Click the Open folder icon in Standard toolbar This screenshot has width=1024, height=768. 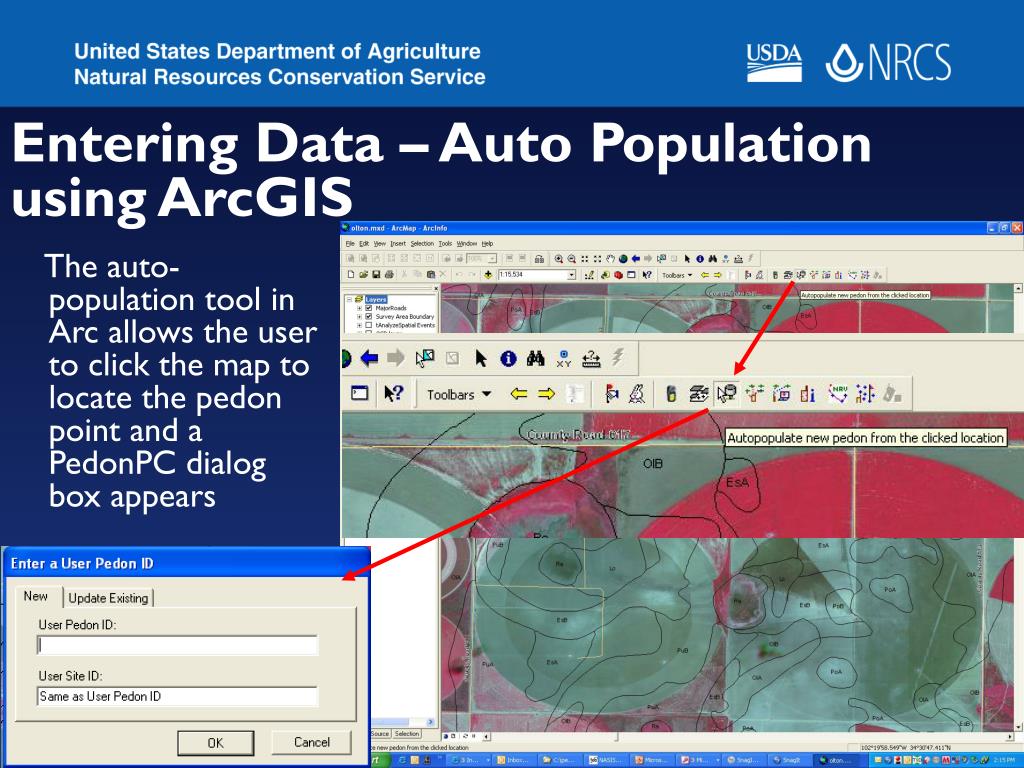364,274
